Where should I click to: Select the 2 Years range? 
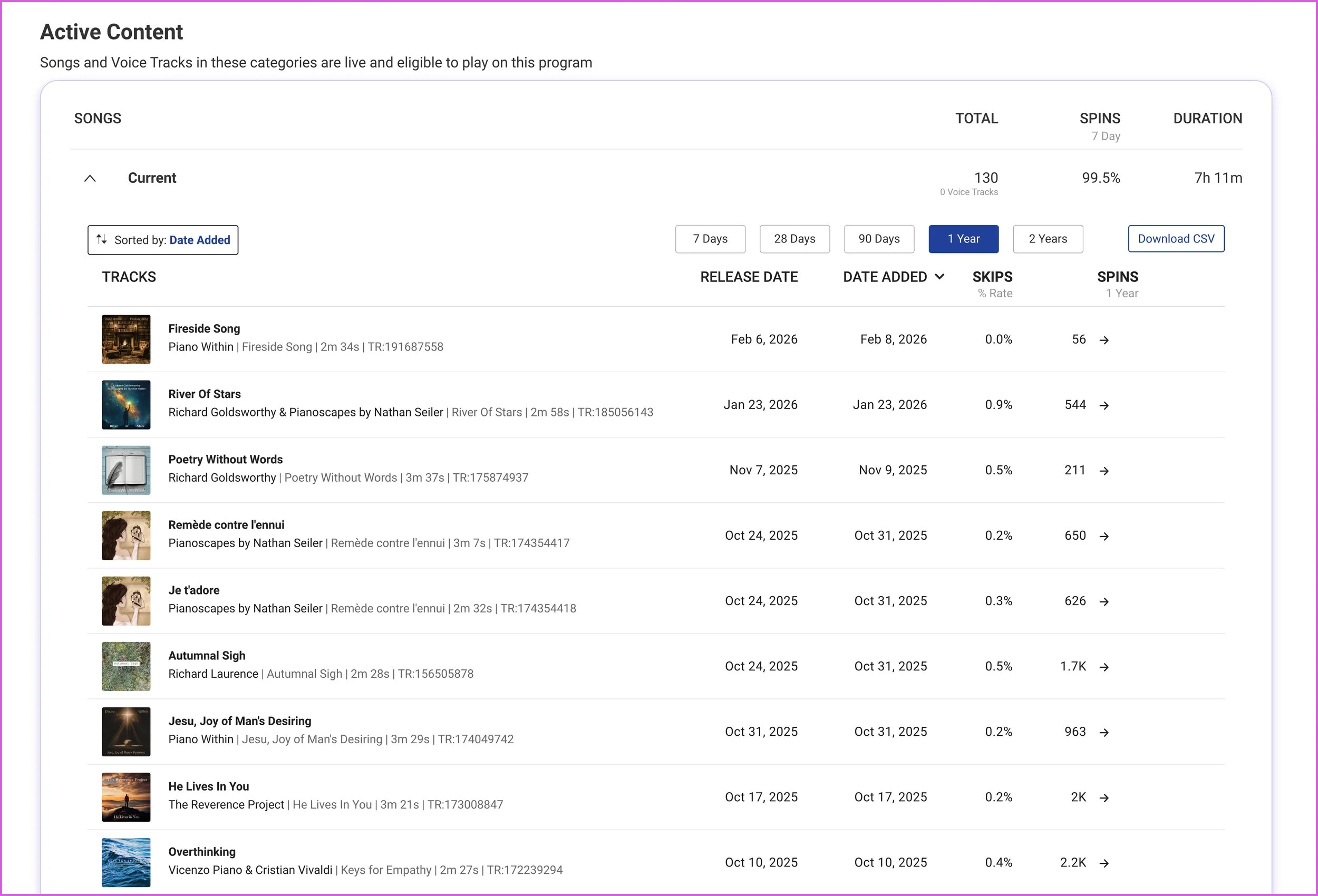[1048, 239]
